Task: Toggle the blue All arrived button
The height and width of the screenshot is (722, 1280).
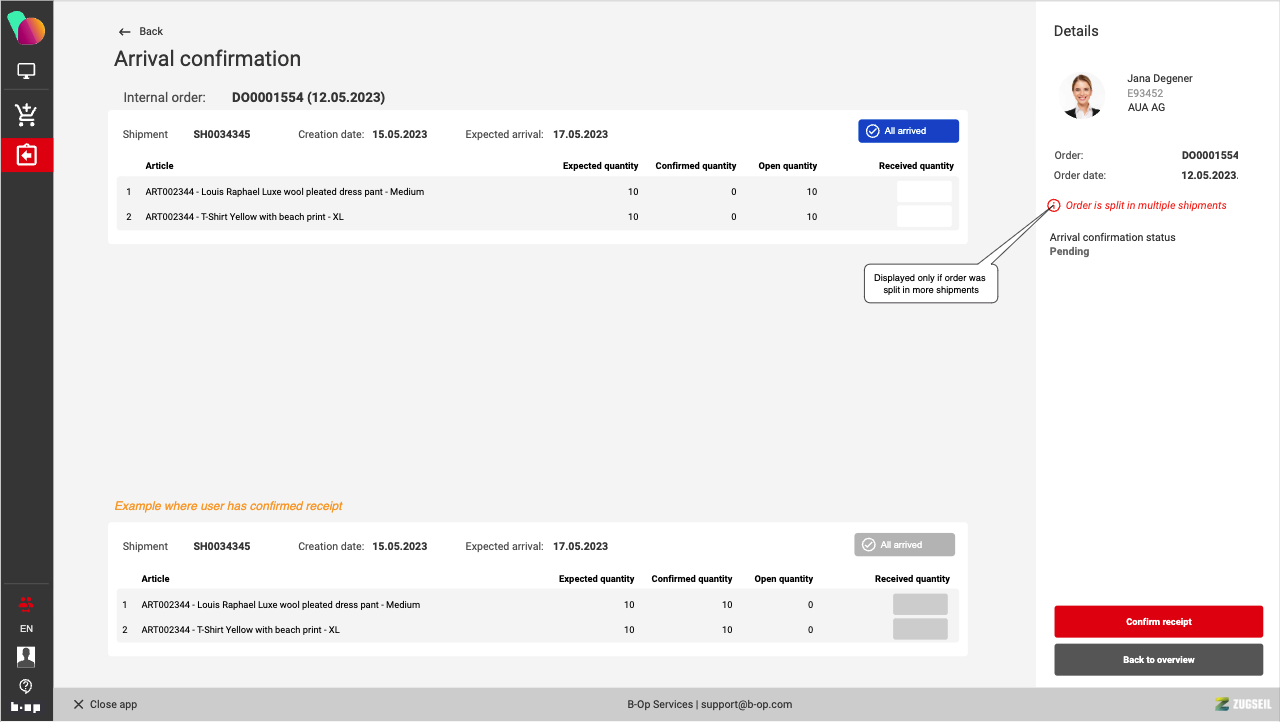Action: [908, 131]
